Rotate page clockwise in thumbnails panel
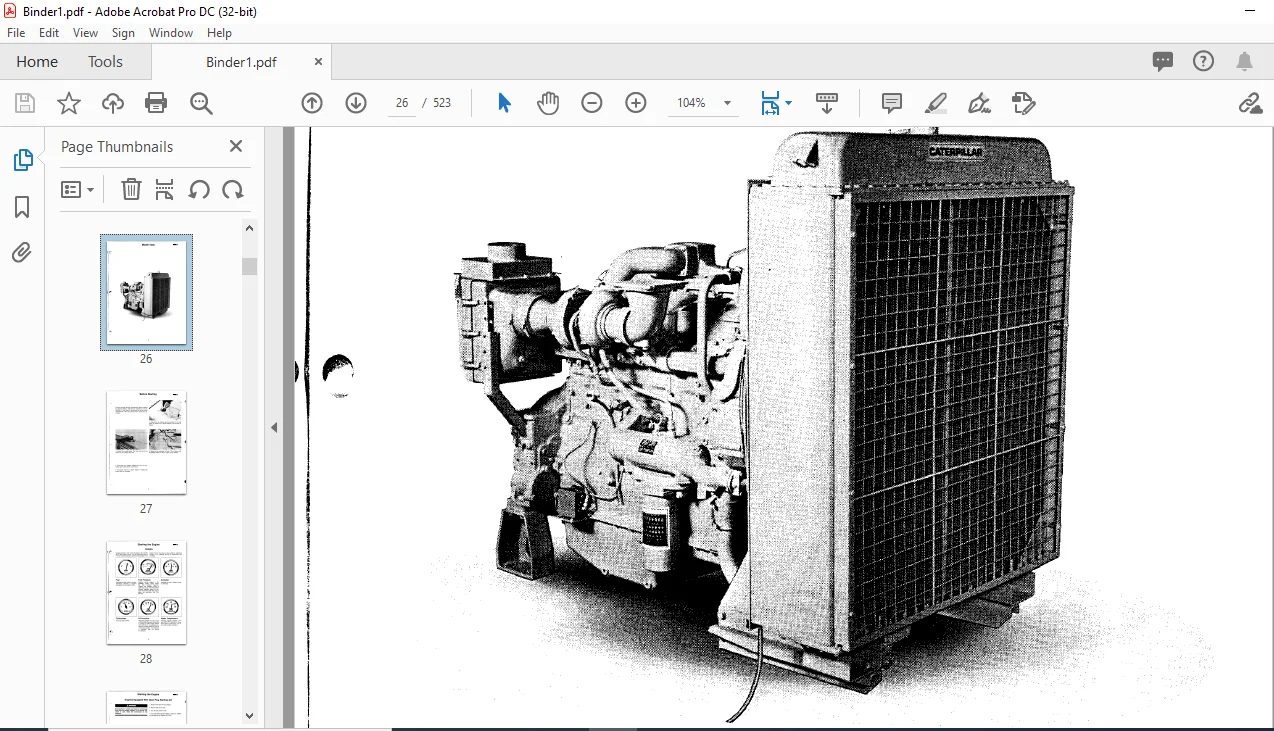The image size is (1274, 731). pyautogui.click(x=233, y=189)
